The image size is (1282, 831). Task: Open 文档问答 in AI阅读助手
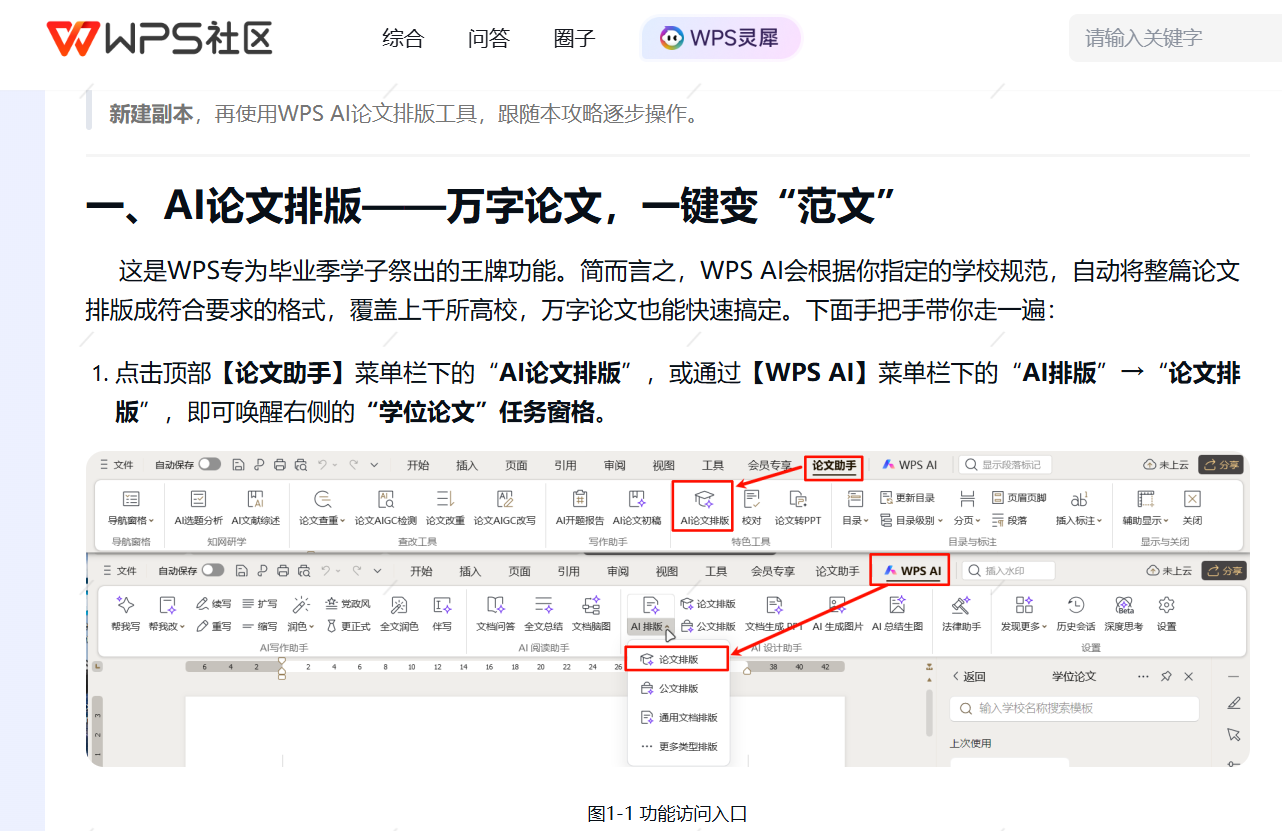(x=495, y=613)
